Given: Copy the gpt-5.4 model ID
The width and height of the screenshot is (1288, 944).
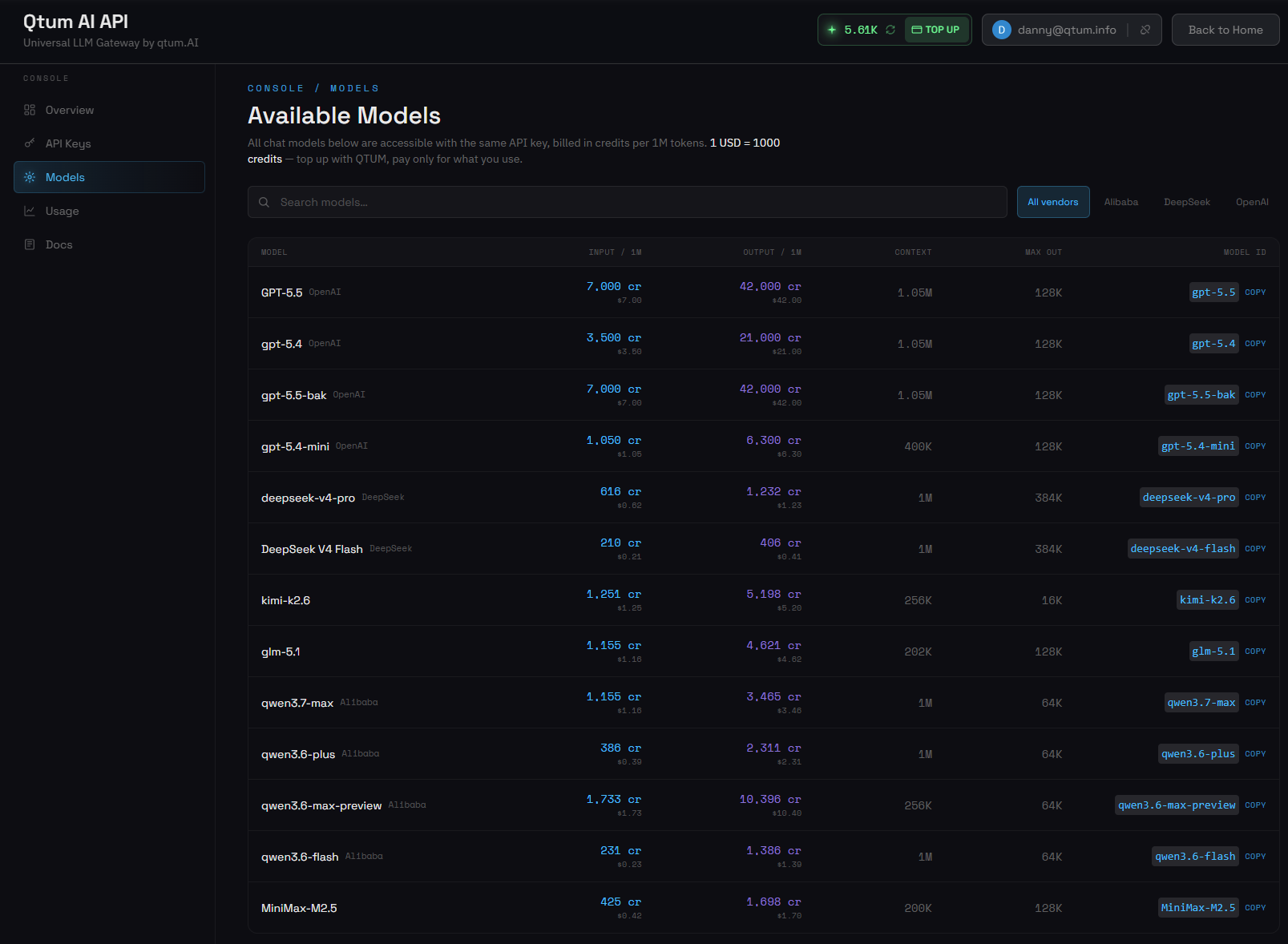Looking at the screenshot, I should point(1255,344).
